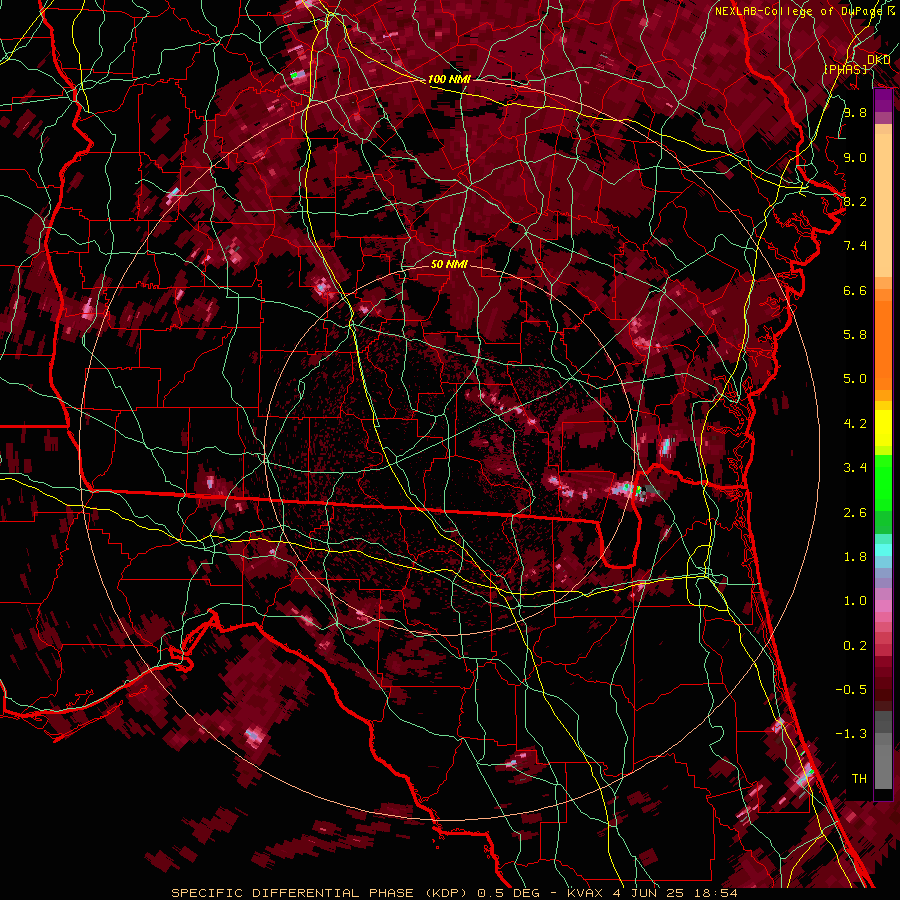
Task: Click the 0.2 legend value
Action: tap(855, 646)
